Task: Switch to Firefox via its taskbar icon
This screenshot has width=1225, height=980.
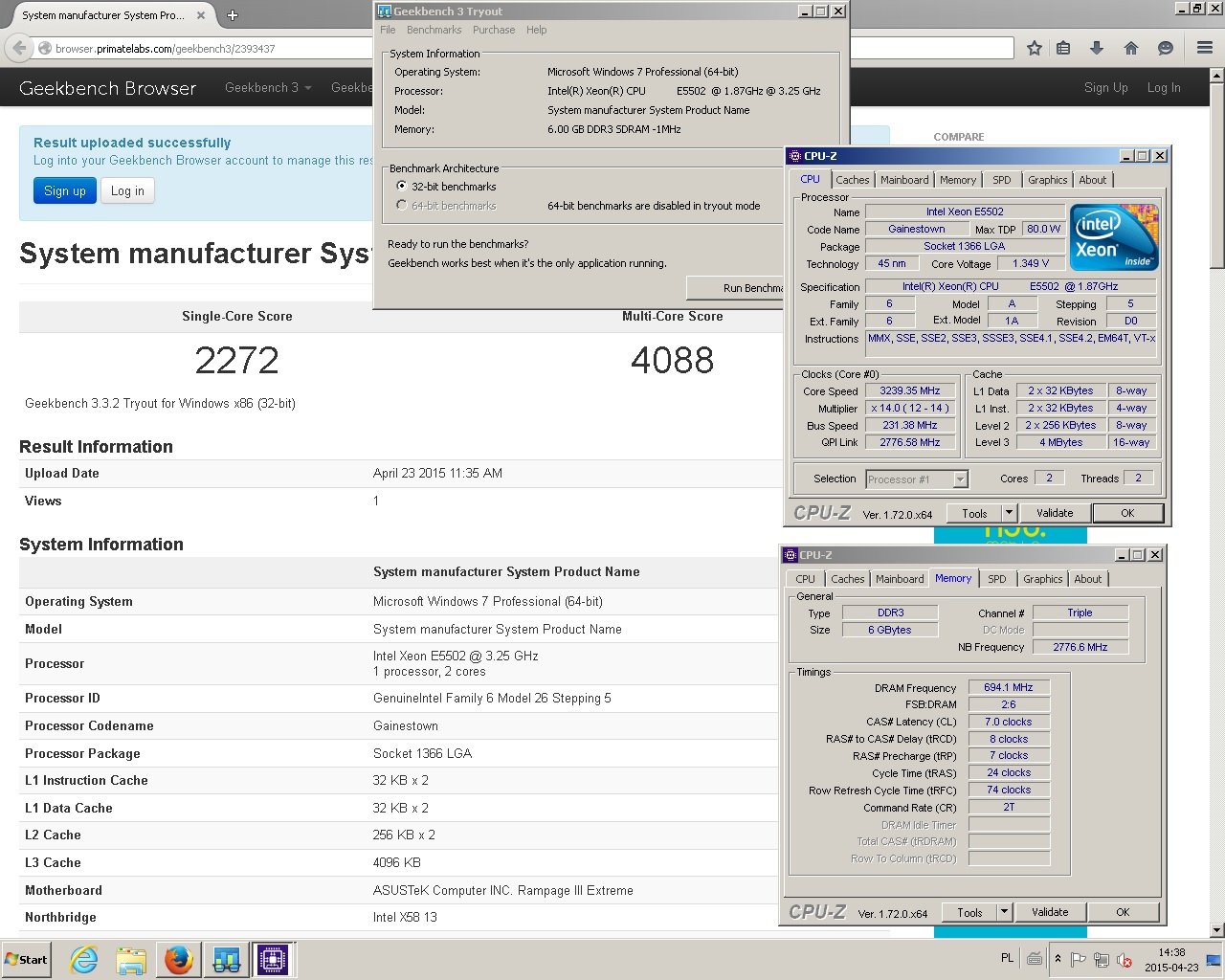Action: pyautogui.click(x=179, y=959)
